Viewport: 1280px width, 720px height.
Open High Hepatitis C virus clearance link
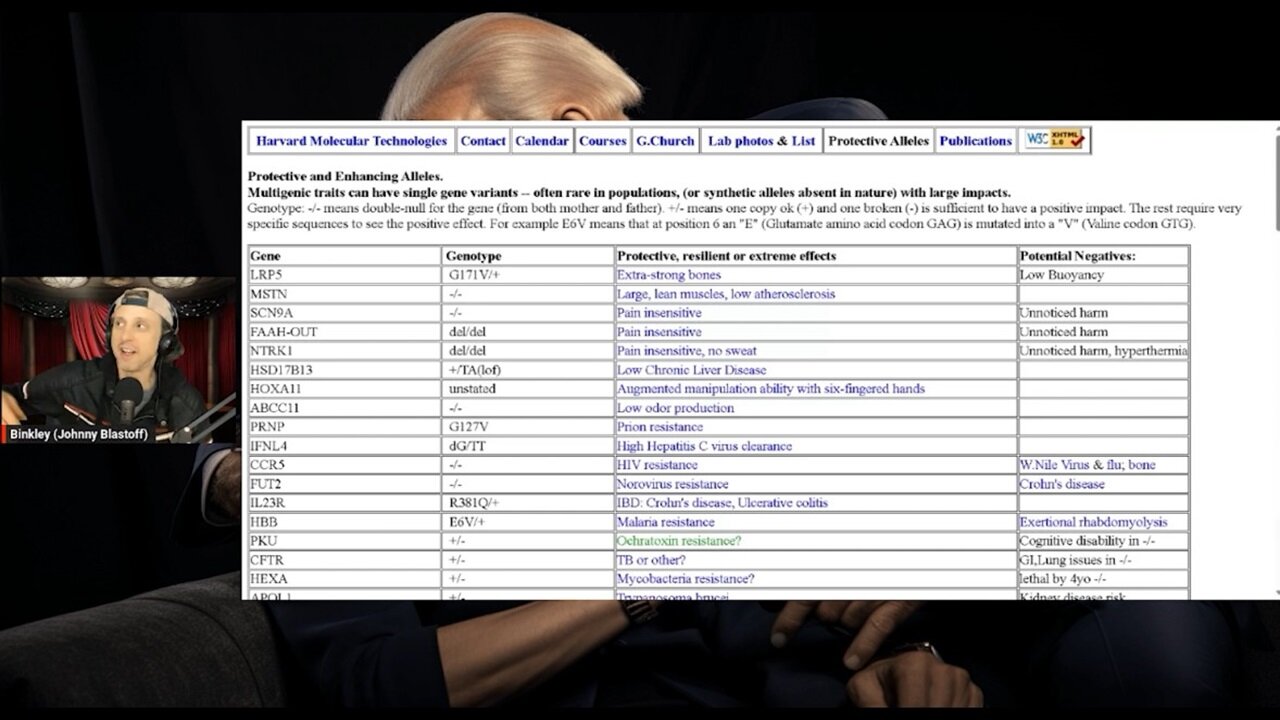(x=704, y=446)
